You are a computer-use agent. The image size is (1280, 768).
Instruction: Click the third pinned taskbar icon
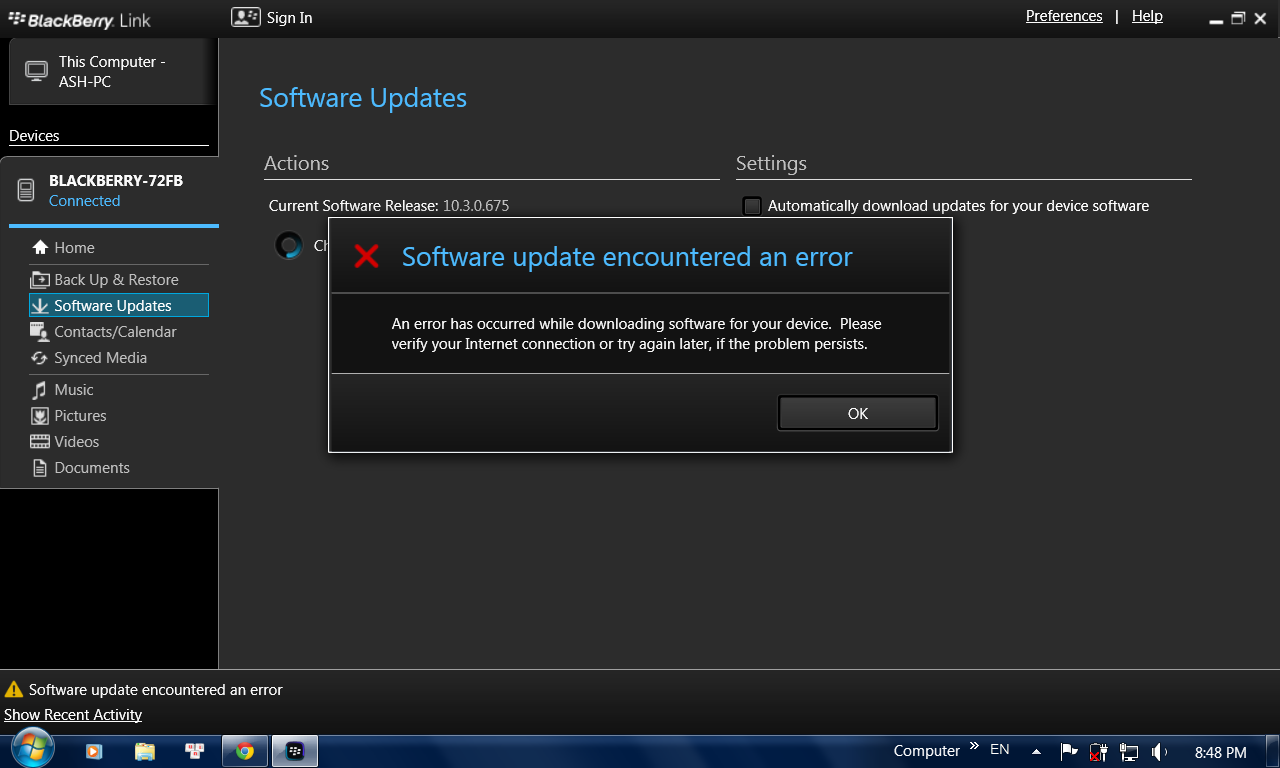tap(195, 751)
